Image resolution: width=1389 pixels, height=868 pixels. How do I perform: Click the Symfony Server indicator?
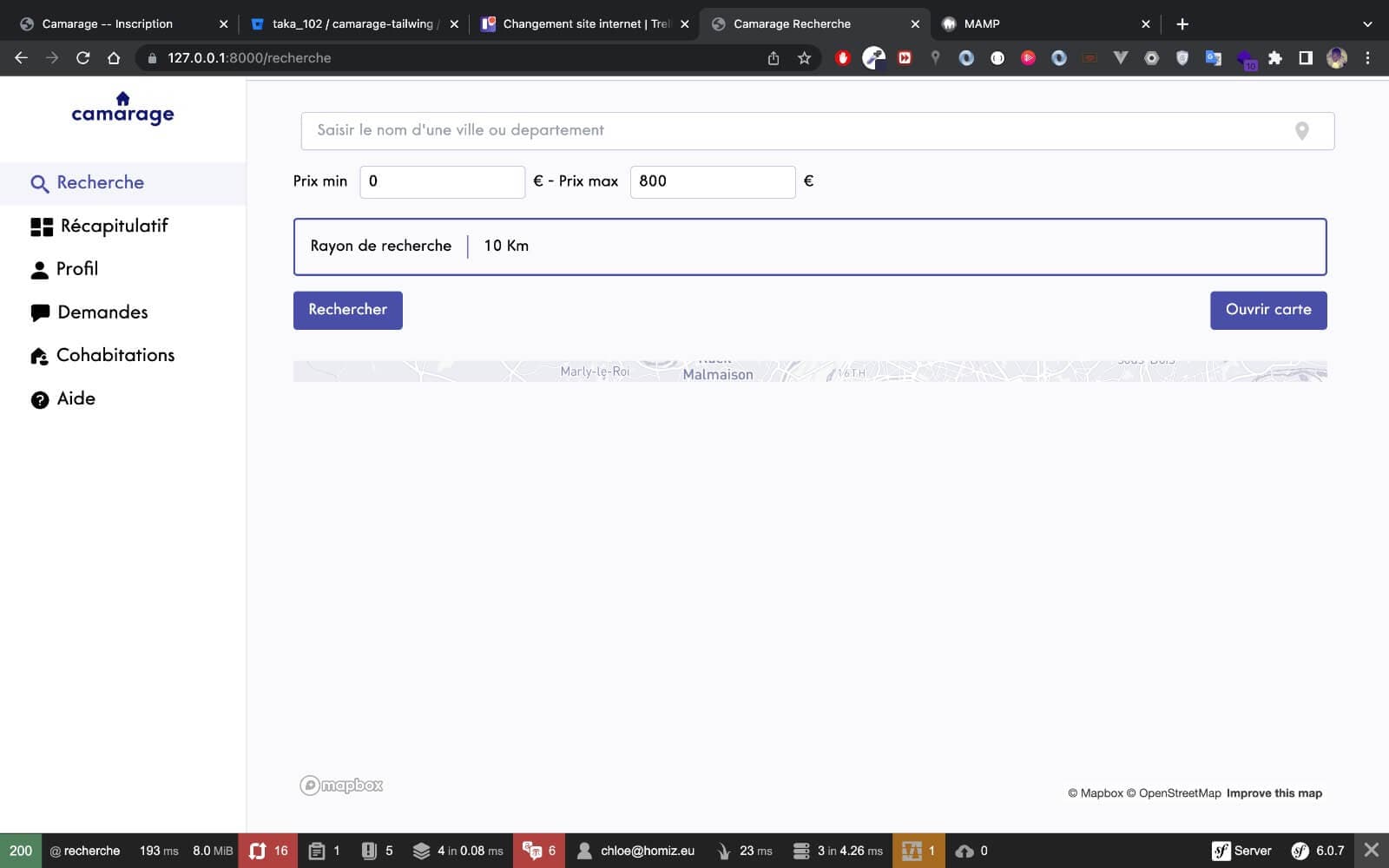pyautogui.click(x=1241, y=851)
